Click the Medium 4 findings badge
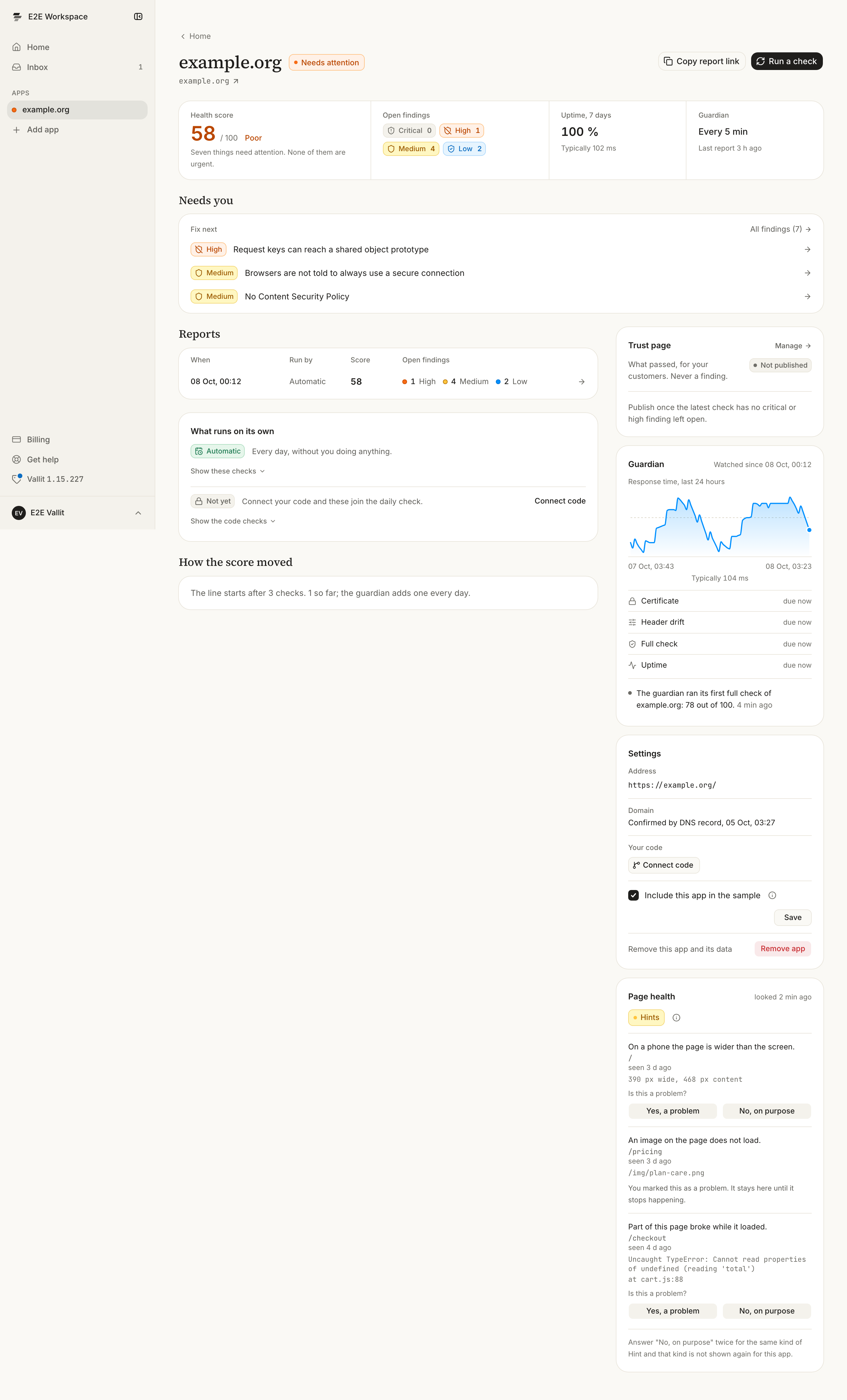 (x=411, y=149)
